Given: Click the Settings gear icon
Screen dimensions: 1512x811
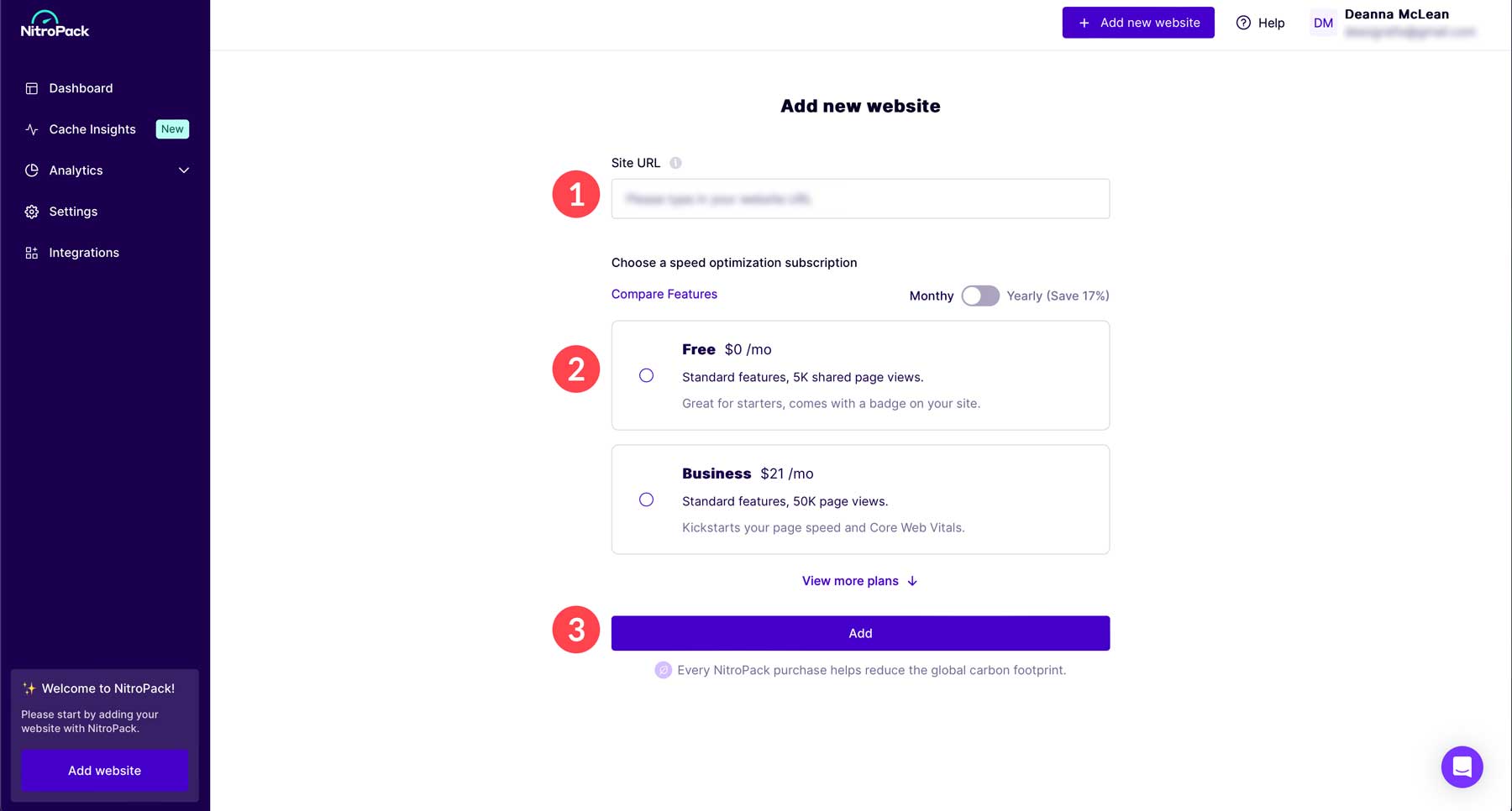Looking at the screenshot, I should point(32,212).
